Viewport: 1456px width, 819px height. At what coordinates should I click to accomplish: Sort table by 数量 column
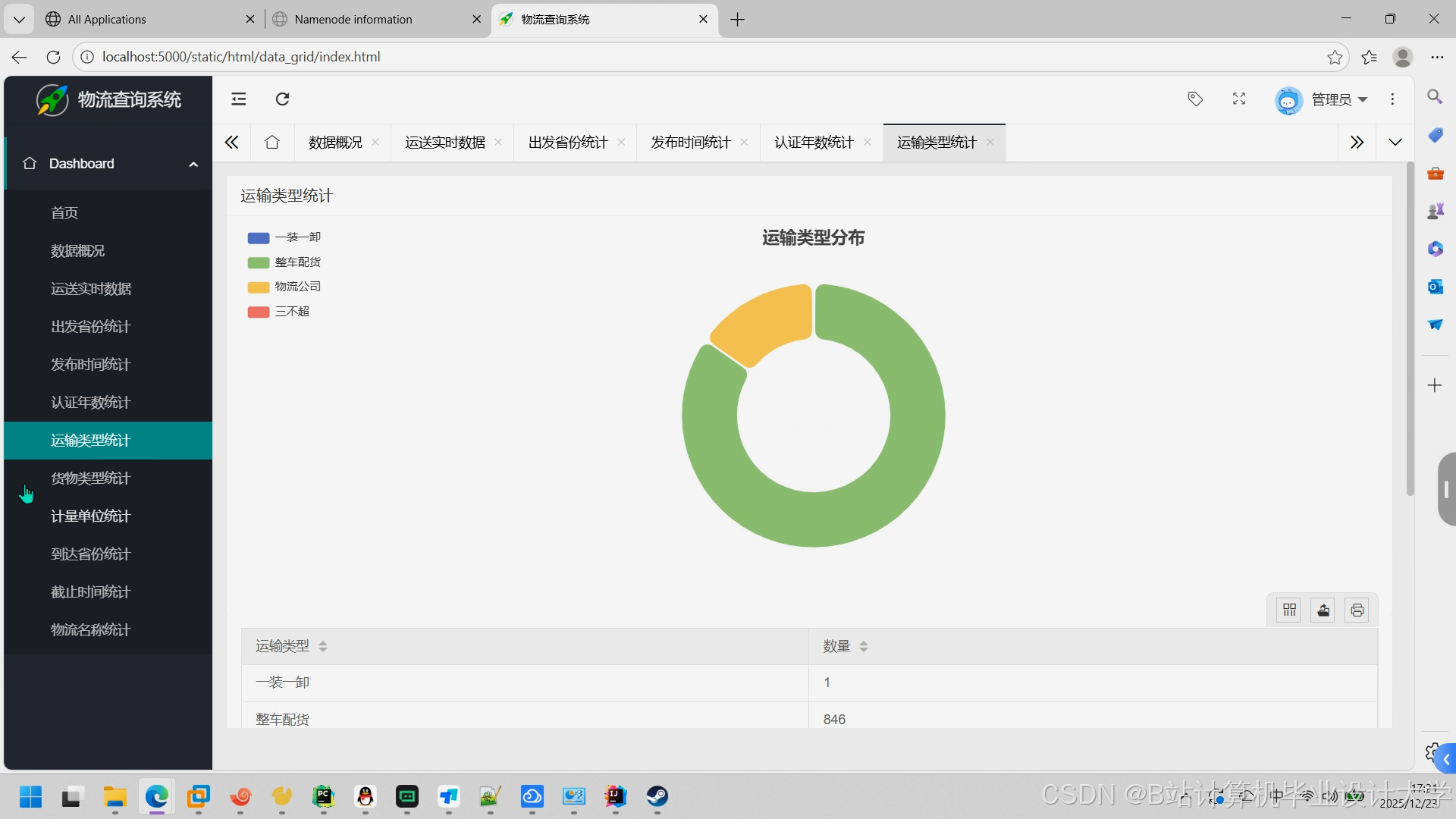click(x=863, y=646)
